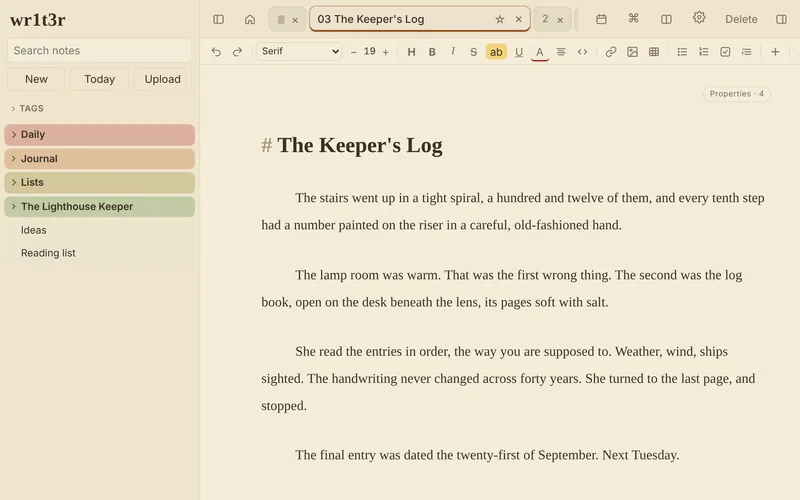Open the Serif font dropdown
This screenshot has height=500, width=800.
click(x=299, y=52)
